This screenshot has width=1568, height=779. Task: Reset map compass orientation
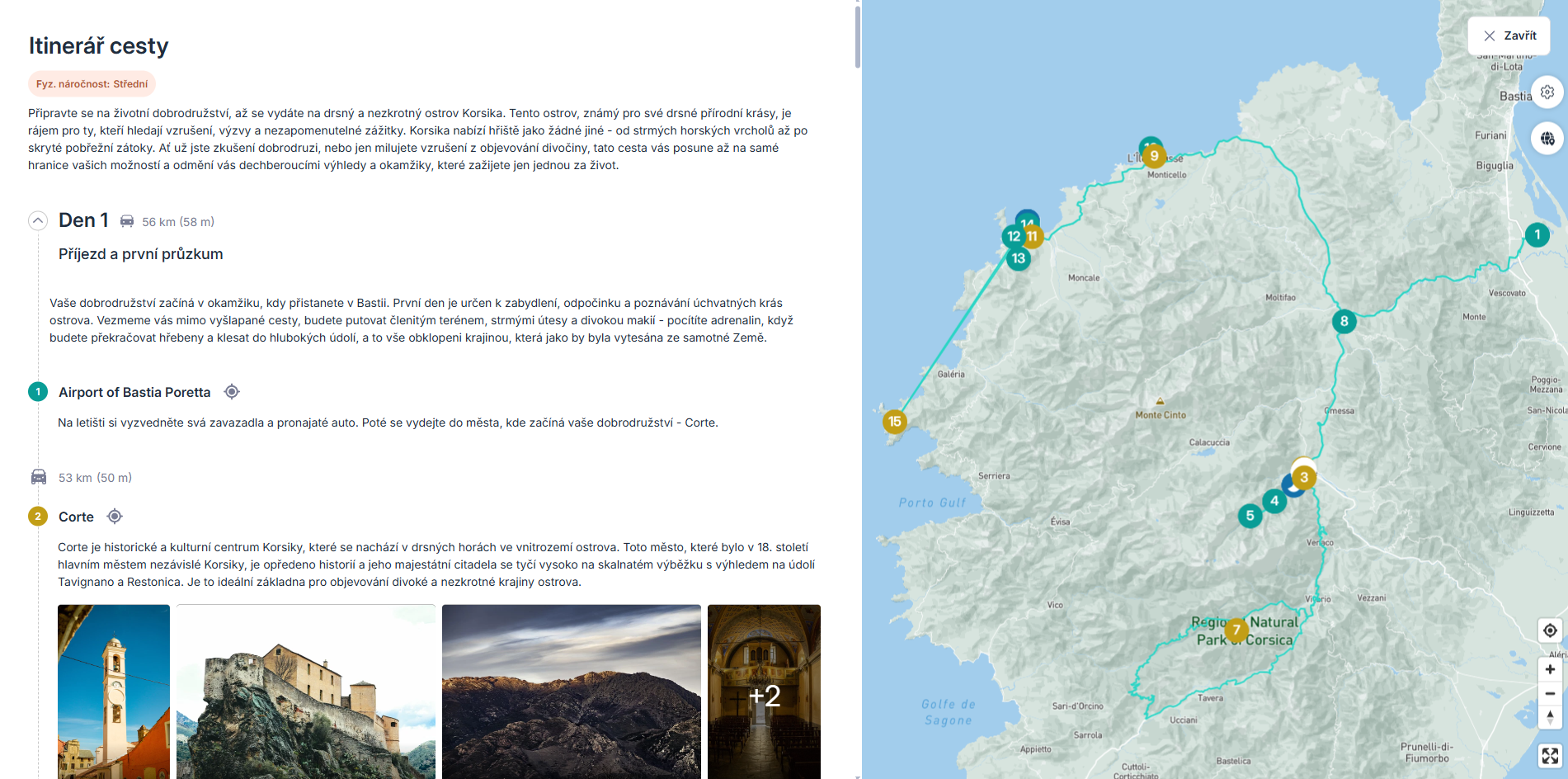[1550, 717]
